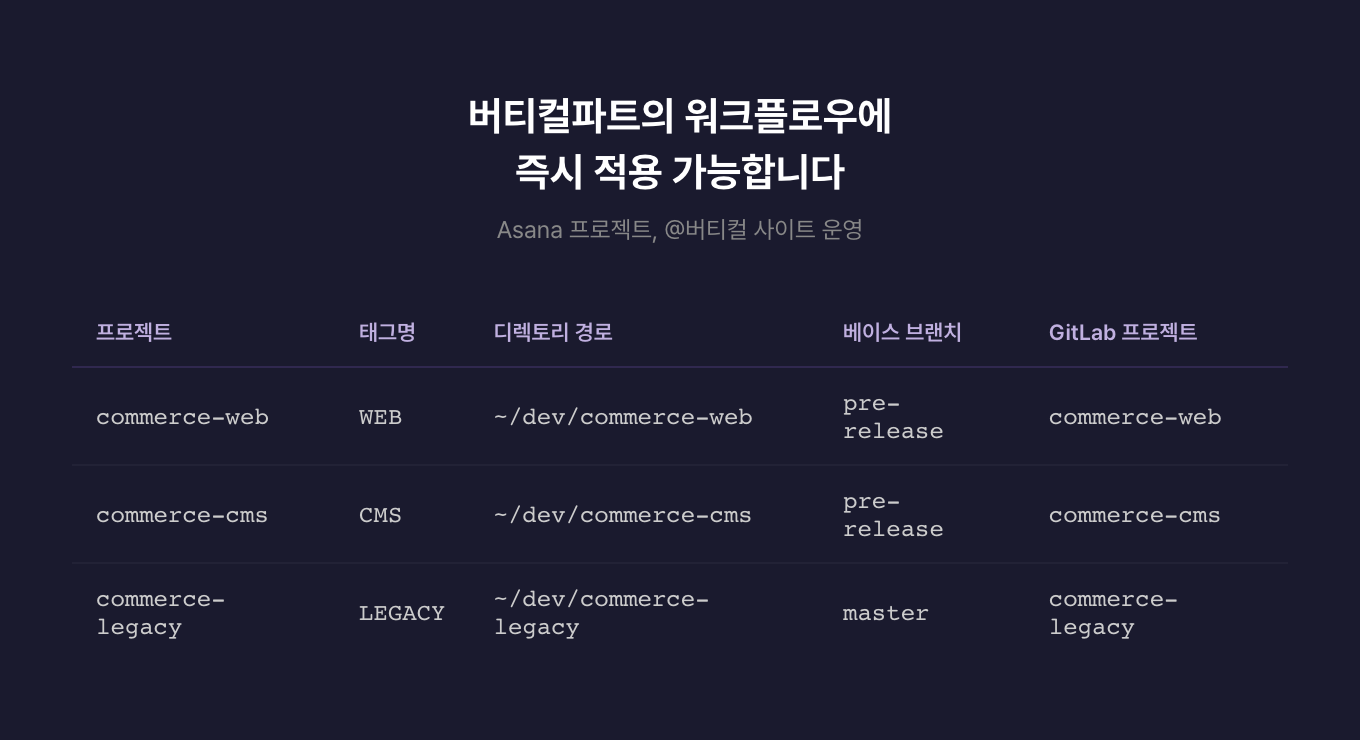Click commerce-web in the 프로젝트 column
This screenshot has height=740, width=1360.
182,417
